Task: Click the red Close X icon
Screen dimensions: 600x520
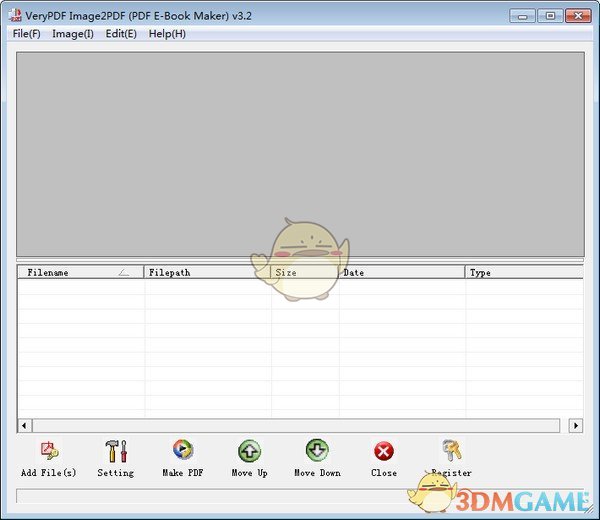Action: coord(384,452)
